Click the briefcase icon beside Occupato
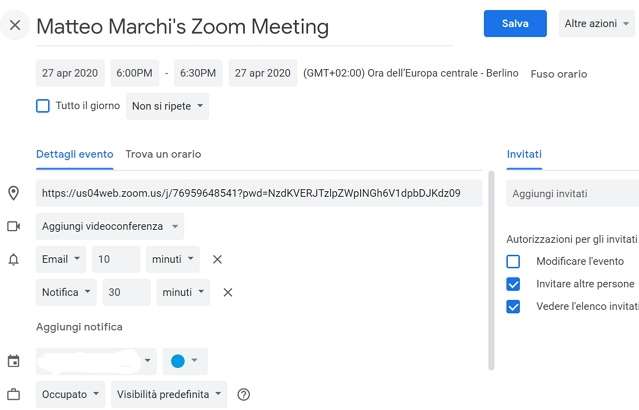 tap(14, 395)
